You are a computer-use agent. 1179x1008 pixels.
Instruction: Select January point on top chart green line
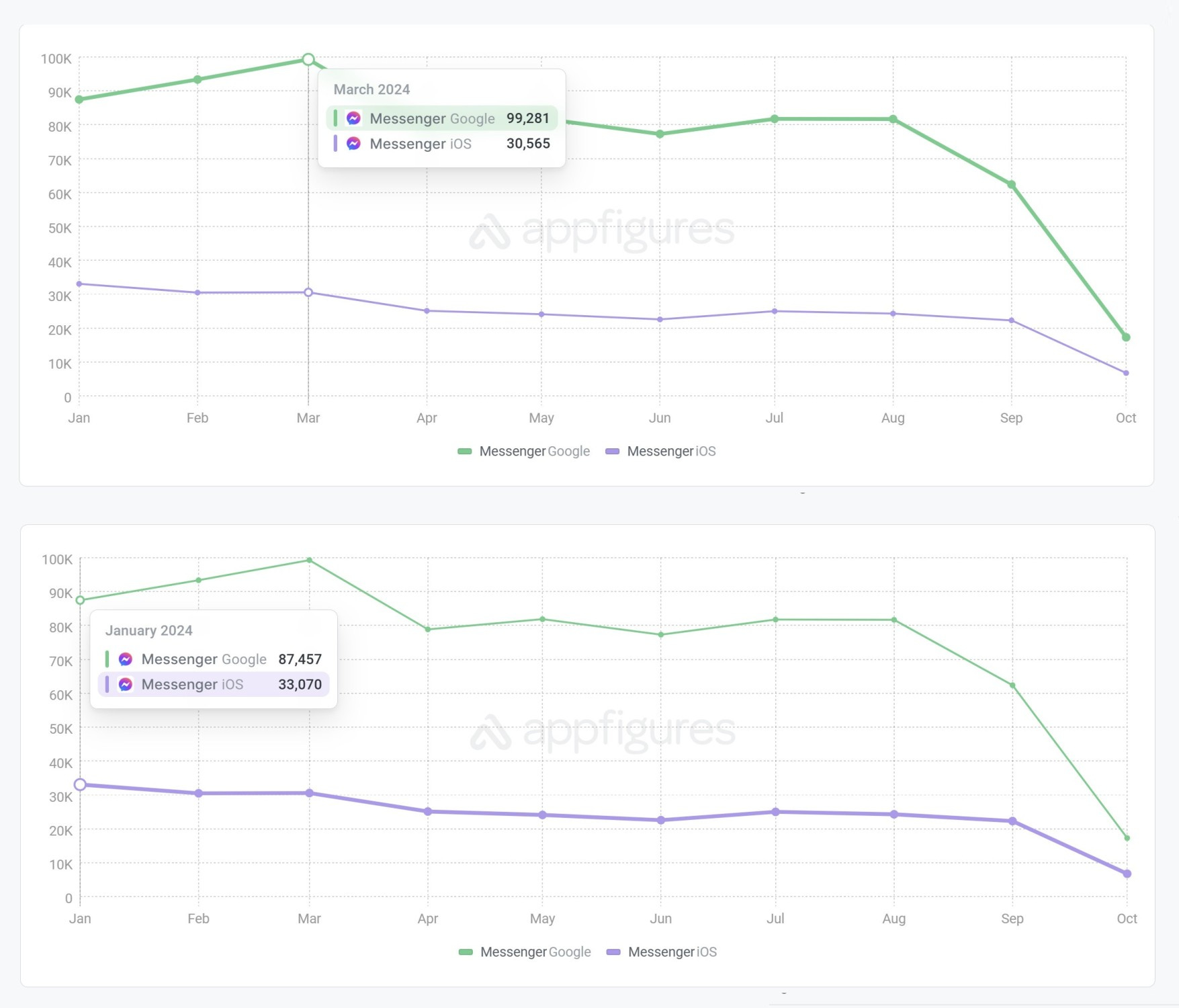pos(79,99)
